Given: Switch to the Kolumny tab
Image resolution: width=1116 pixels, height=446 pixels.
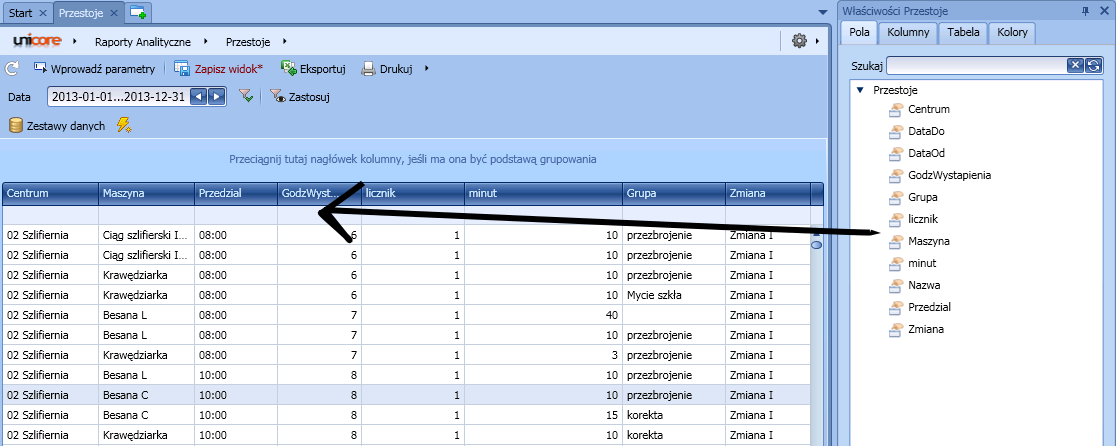Looking at the screenshot, I should tap(907, 32).
